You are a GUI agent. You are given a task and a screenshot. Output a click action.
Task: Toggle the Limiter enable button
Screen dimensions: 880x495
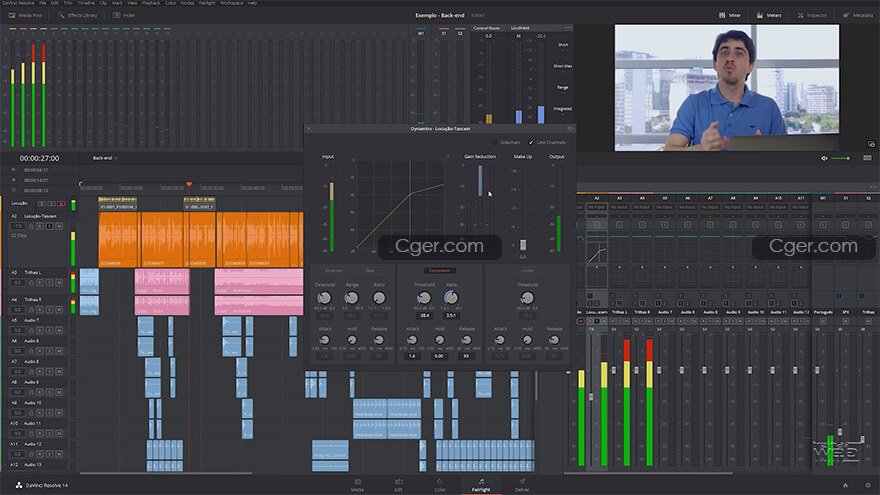(527, 271)
